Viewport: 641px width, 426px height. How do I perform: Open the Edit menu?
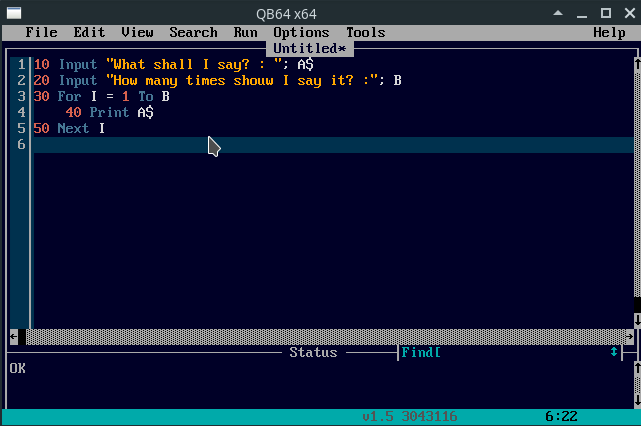point(89,32)
